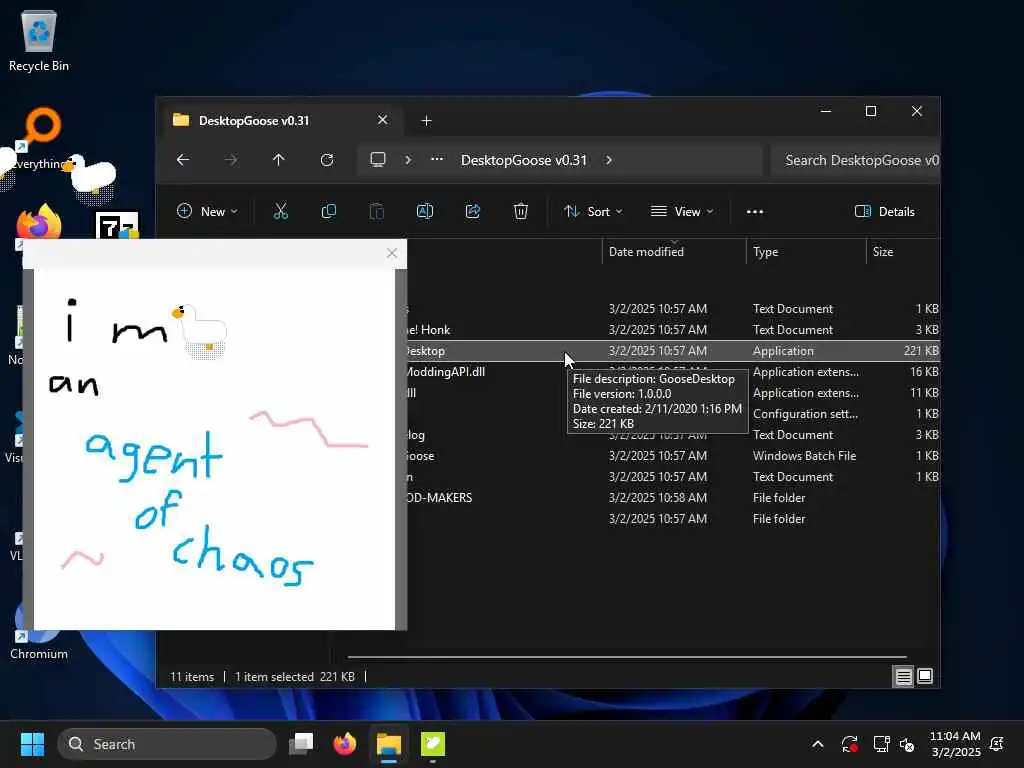Open File Explorer from the taskbar
Image resolution: width=1024 pixels, height=768 pixels.
[x=389, y=744]
